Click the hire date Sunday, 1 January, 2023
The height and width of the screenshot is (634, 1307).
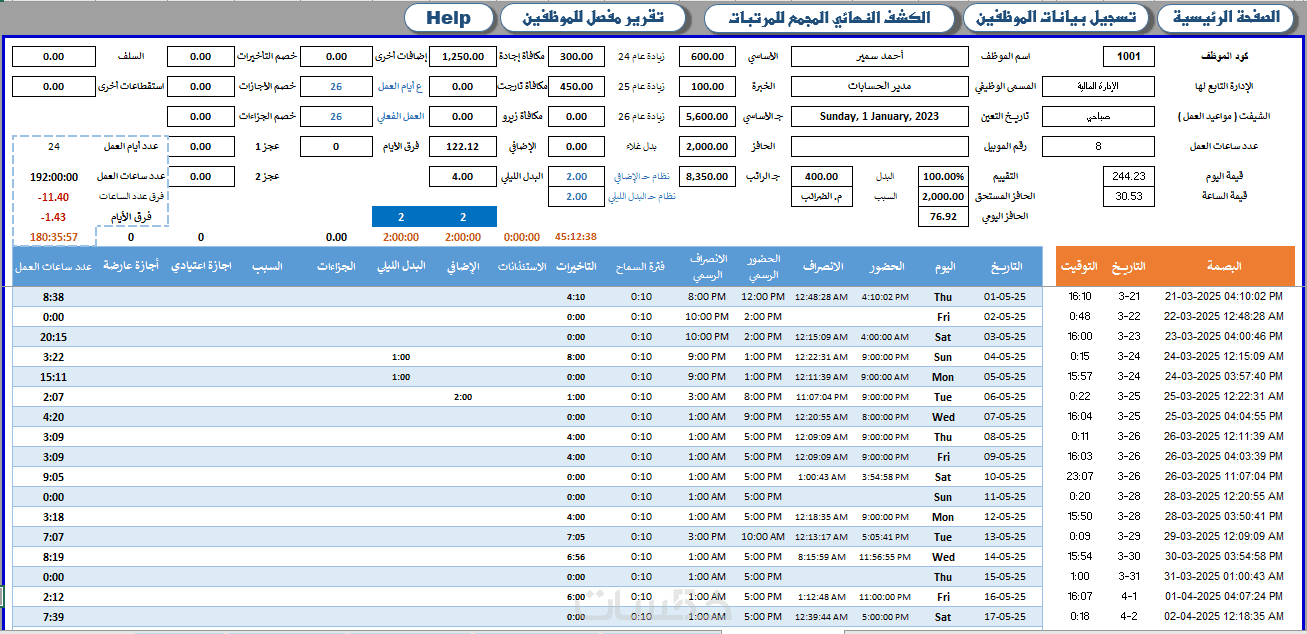[880, 117]
